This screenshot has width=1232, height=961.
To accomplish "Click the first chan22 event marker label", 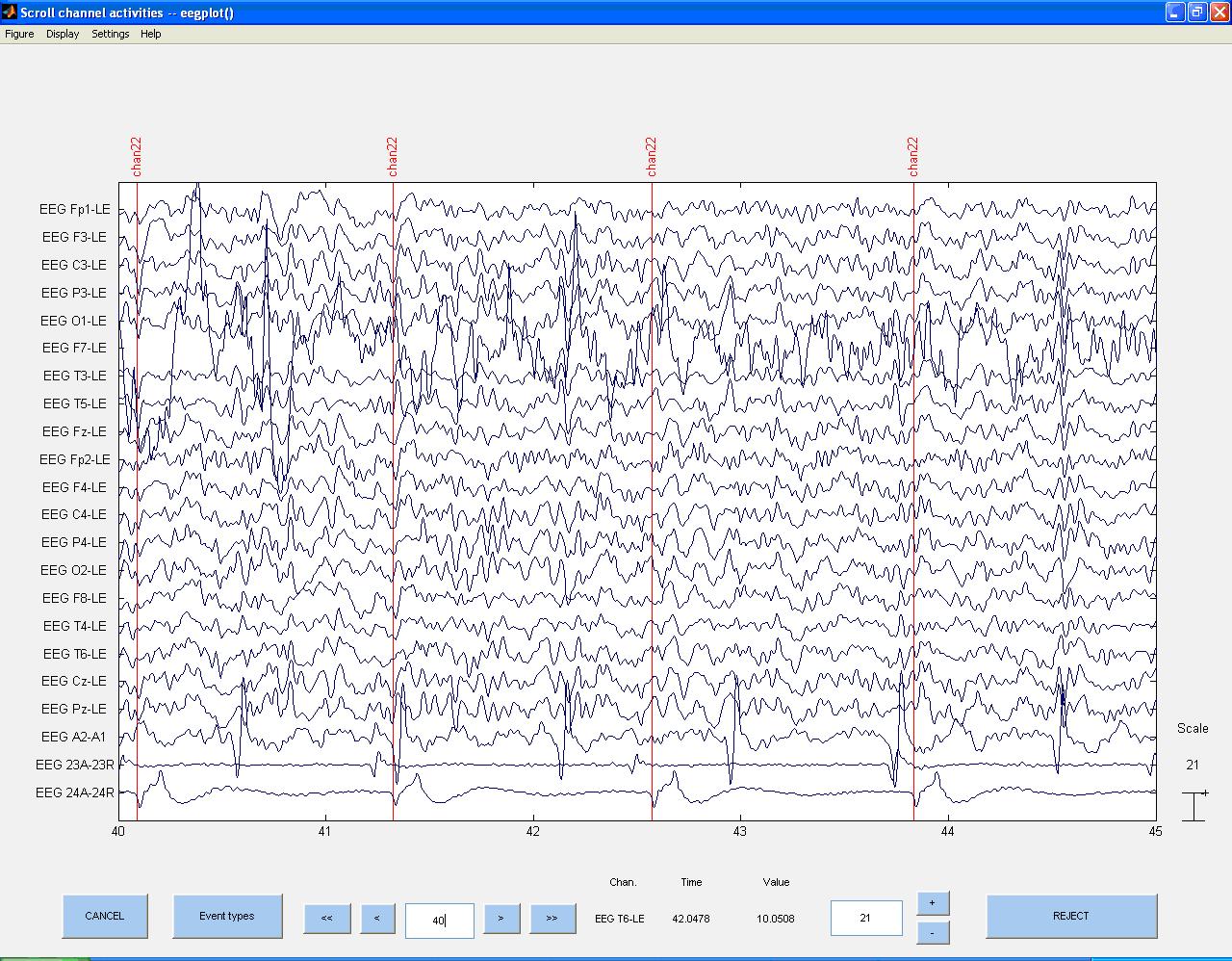I will pos(137,156).
